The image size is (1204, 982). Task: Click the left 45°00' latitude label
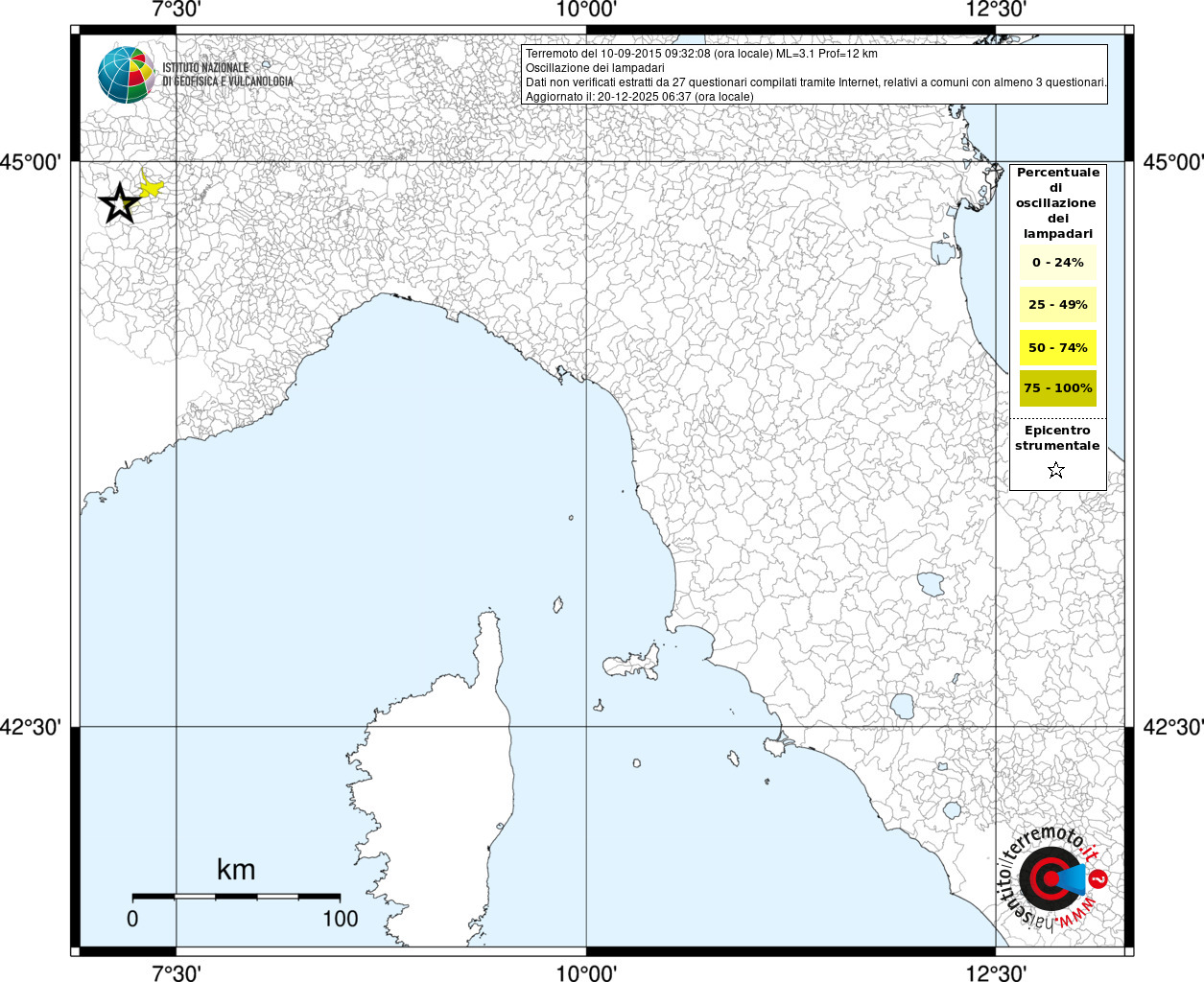[x=31, y=161]
